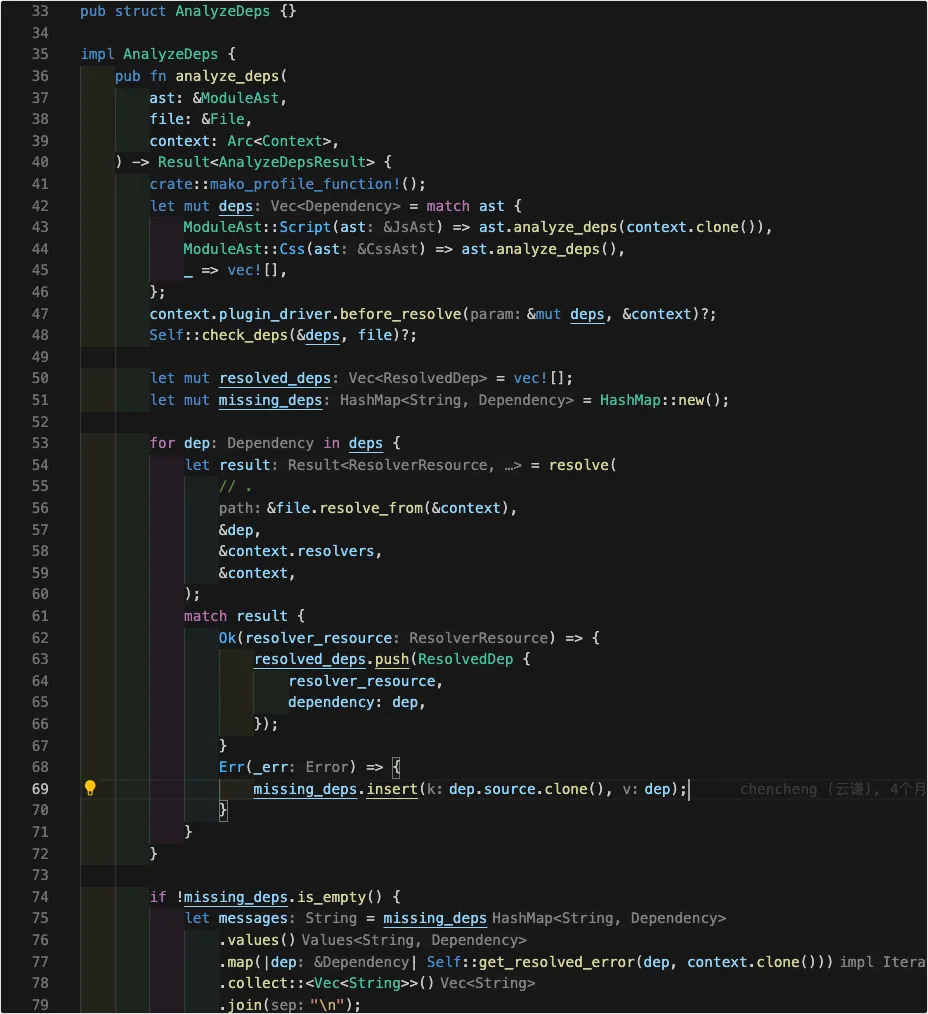This screenshot has height=1014, width=928.
Task: Click the resolve( function call on line 54
Action: tap(583, 465)
